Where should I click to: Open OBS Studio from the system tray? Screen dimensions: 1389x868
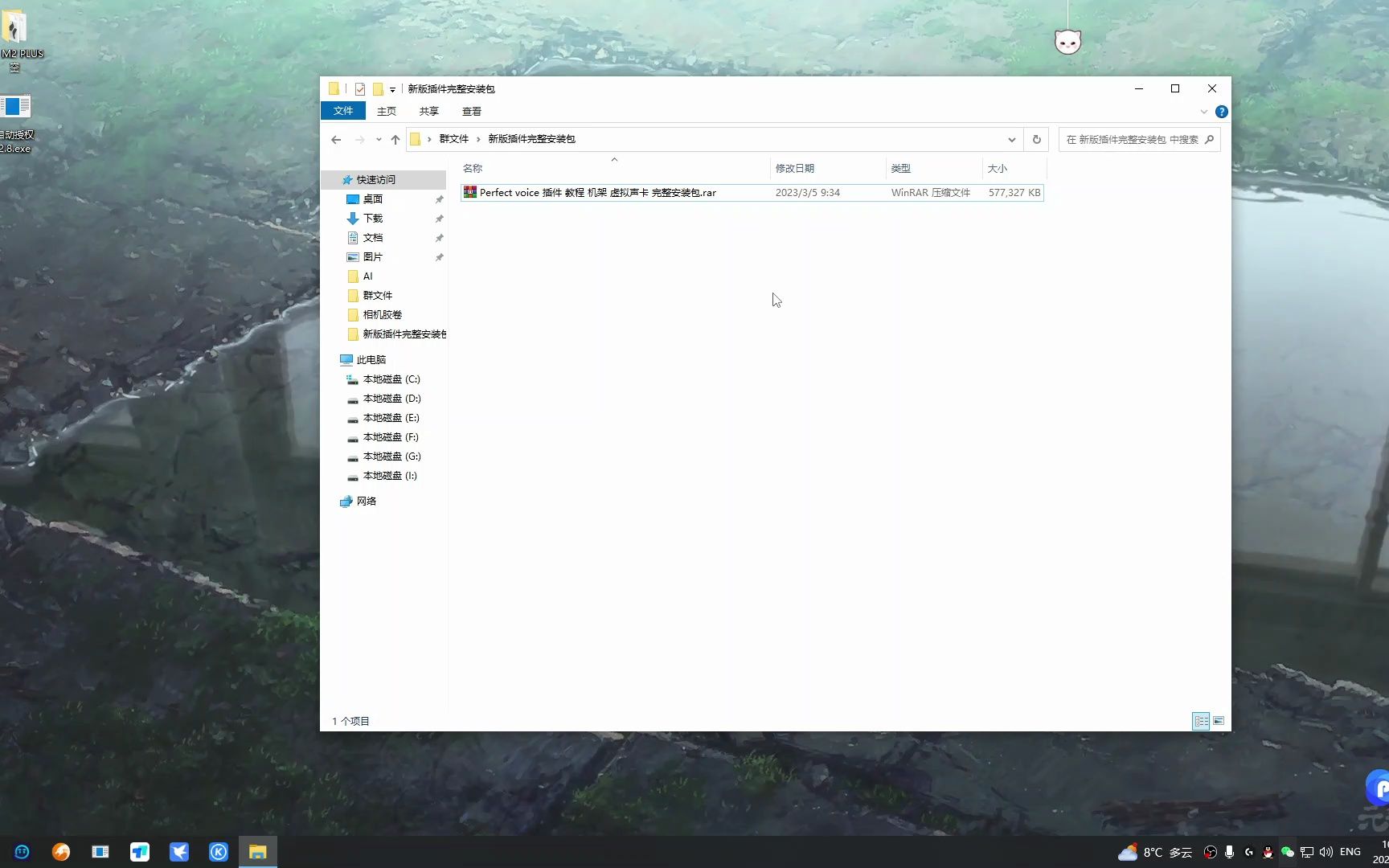[1211, 852]
